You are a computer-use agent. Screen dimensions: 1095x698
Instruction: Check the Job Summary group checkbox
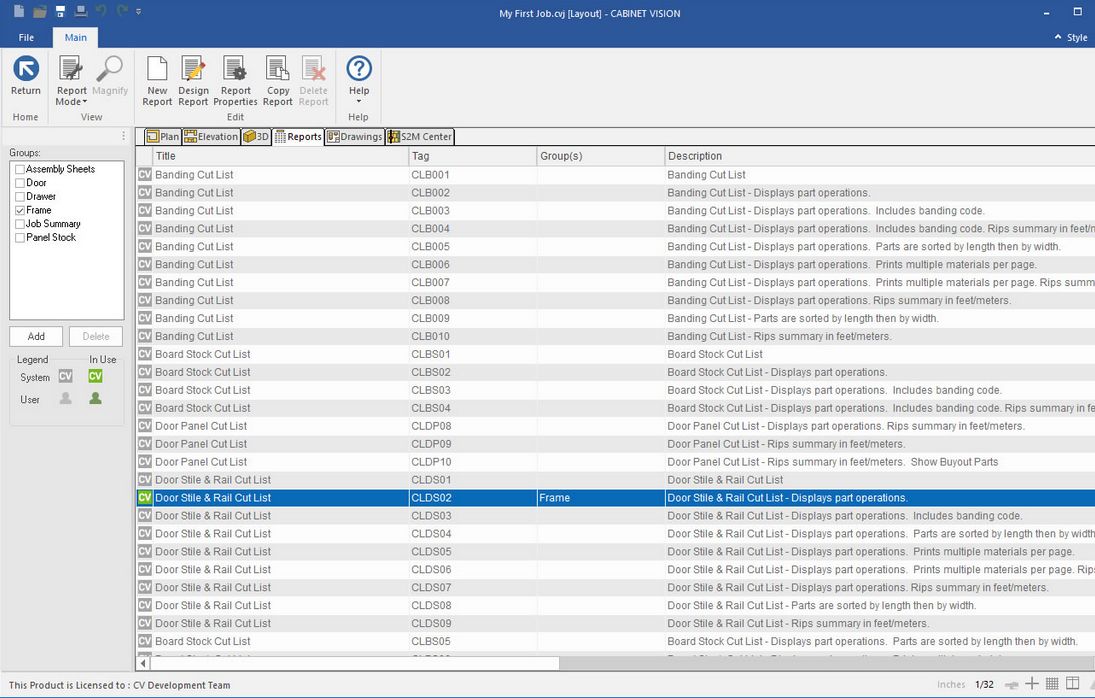coord(20,224)
